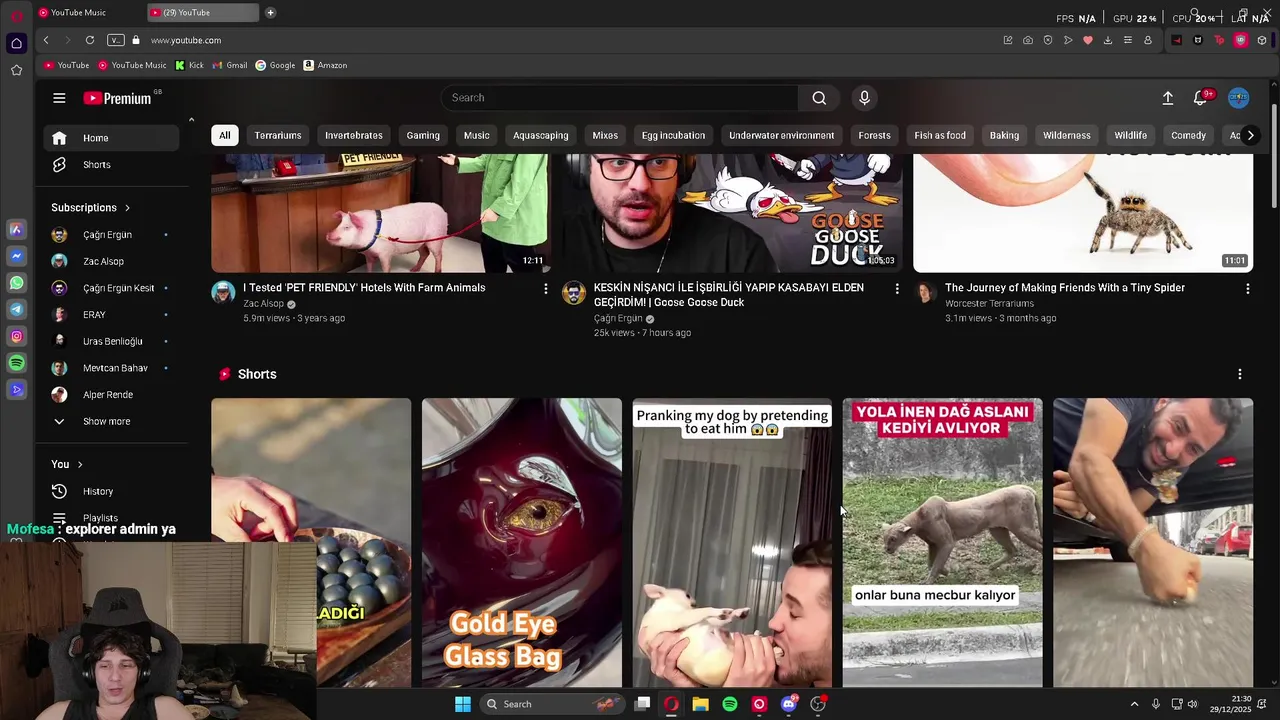Screen dimensions: 1280x720
Task: Open the Pranking my dog short
Action: coord(732,543)
